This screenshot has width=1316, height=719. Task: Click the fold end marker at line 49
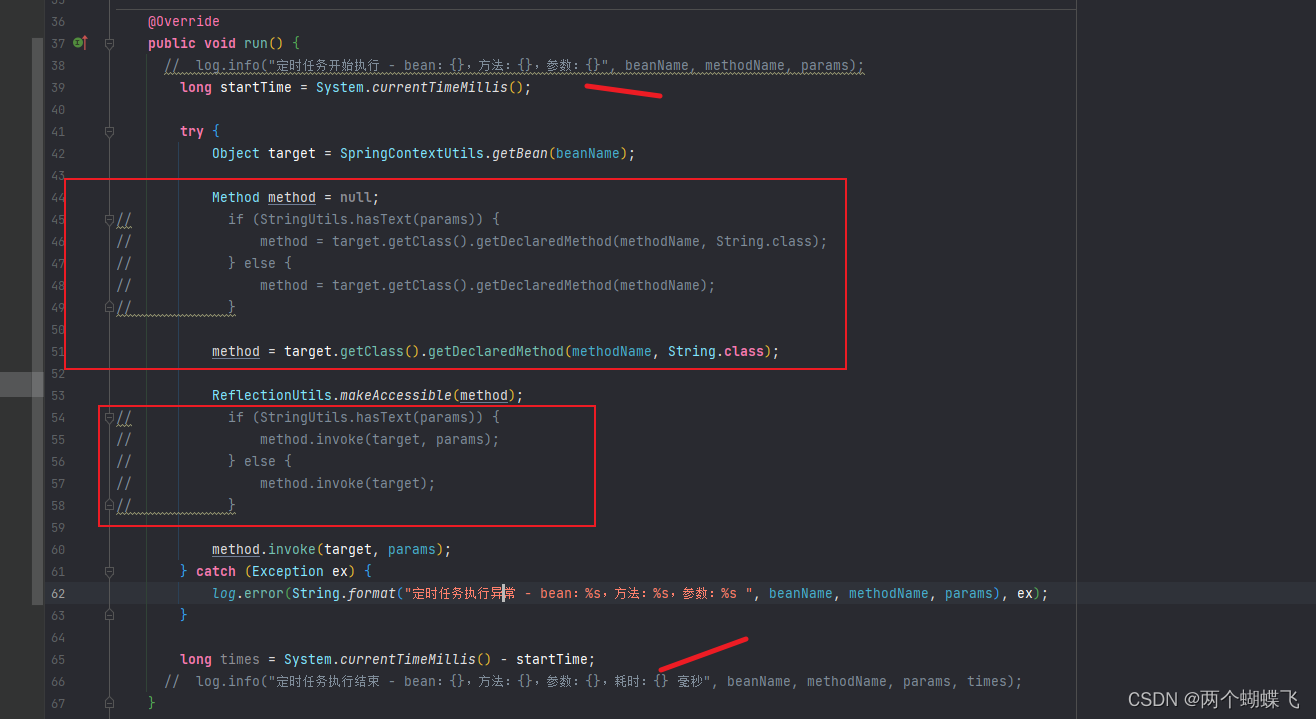[x=110, y=307]
